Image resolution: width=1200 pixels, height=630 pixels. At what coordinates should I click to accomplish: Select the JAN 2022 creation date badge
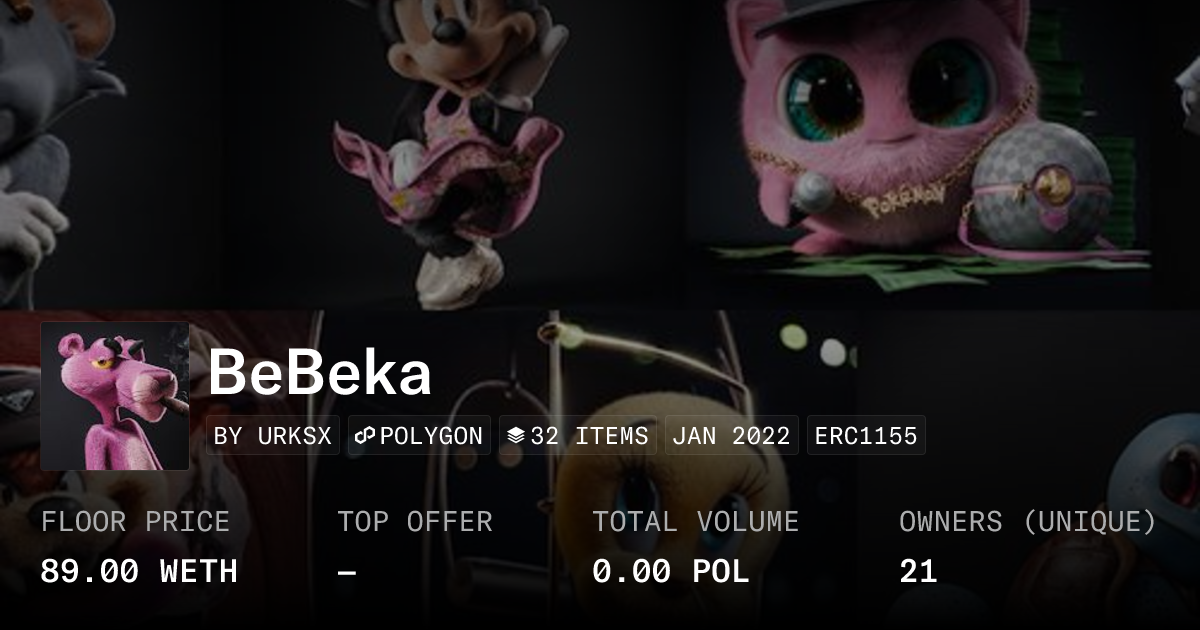[731, 436]
